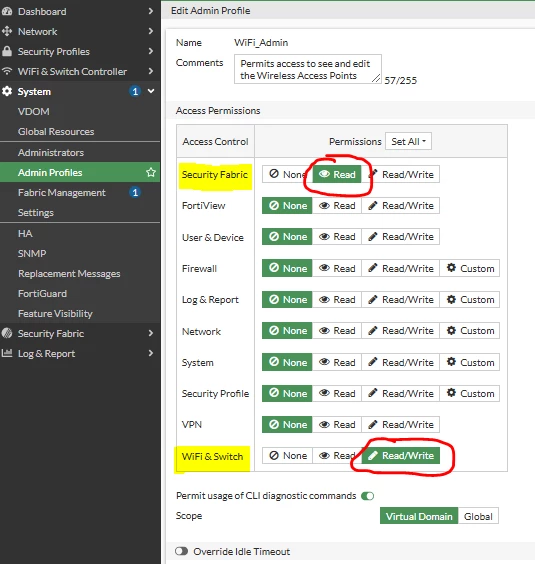
Task: Set Security Fabric permission to Read/Write
Action: (400, 174)
